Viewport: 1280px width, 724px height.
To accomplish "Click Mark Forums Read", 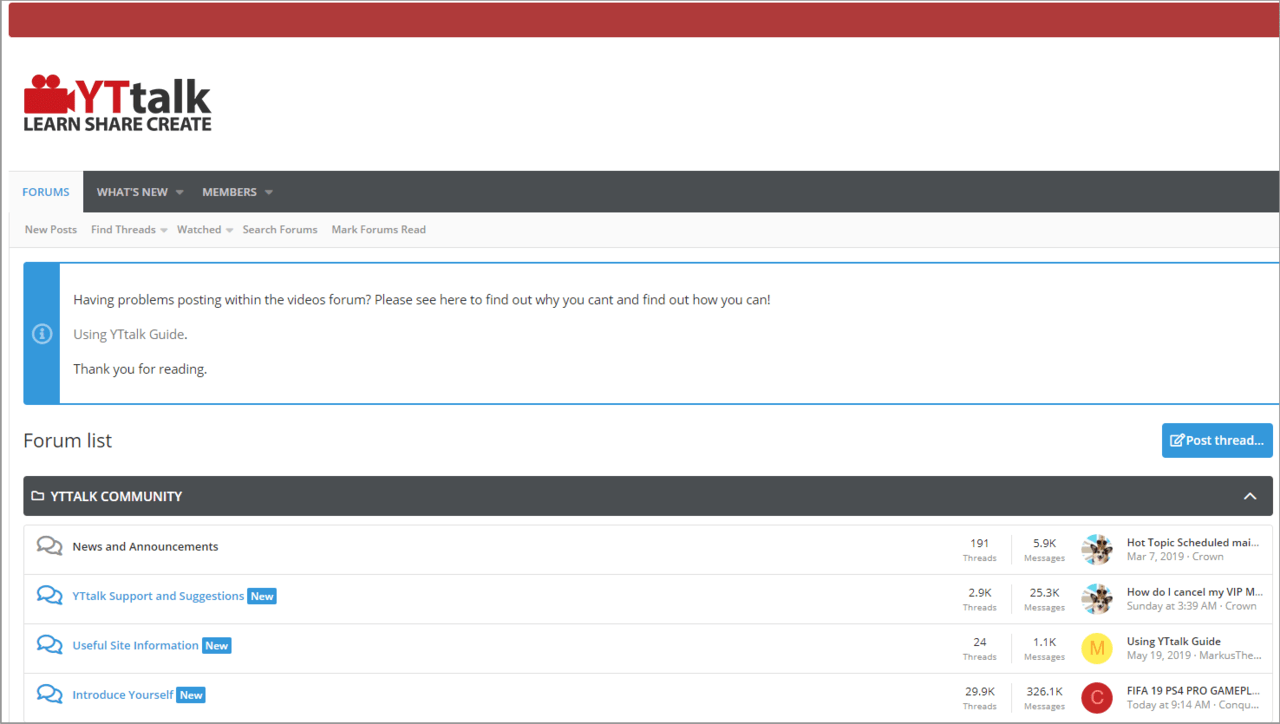I will tap(379, 230).
